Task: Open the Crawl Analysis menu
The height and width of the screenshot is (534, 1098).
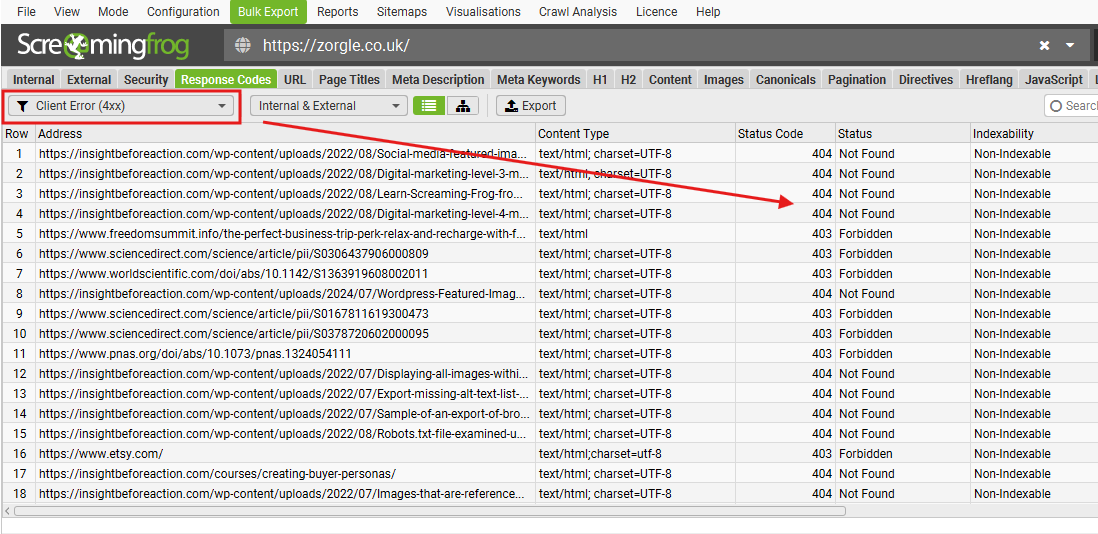Action: coord(578,12)
